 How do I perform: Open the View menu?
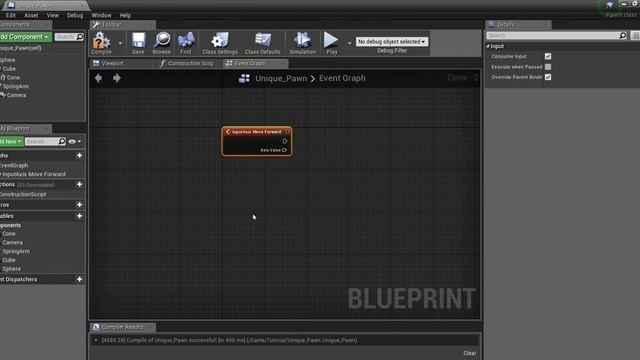pyautogui.click(x=52, y=16)
